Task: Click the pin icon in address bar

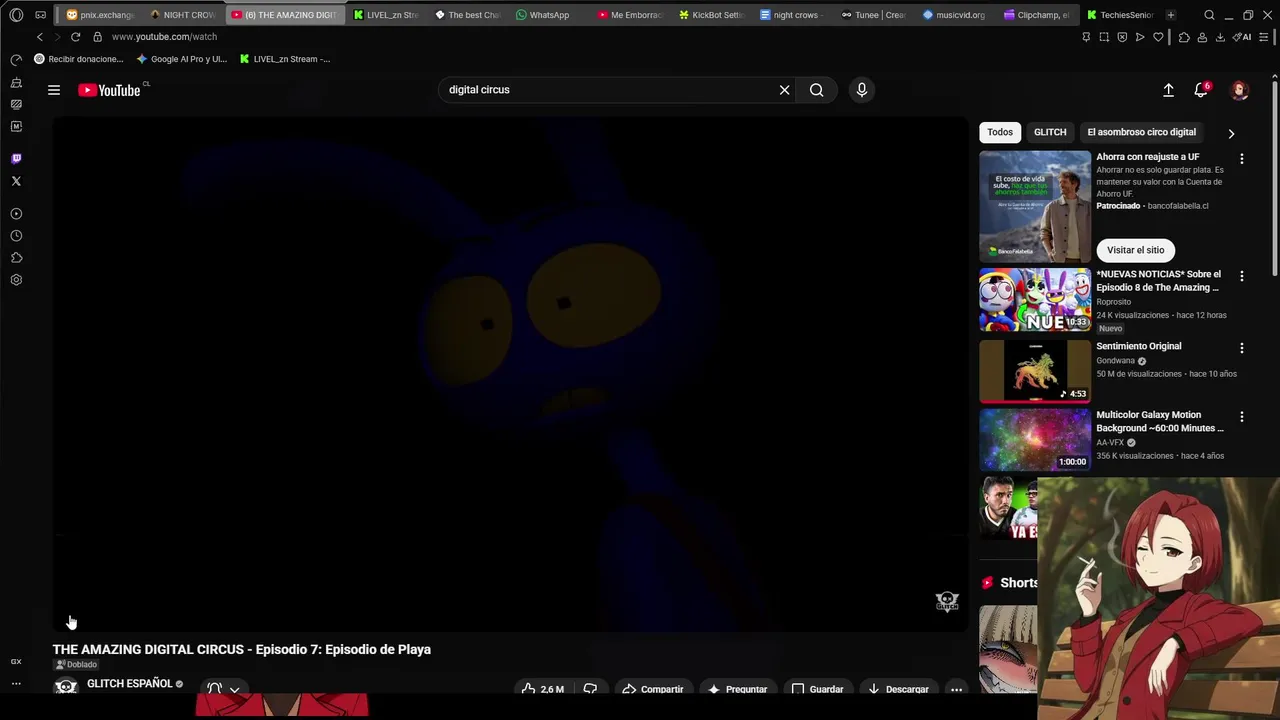Action: [1086, 37]
